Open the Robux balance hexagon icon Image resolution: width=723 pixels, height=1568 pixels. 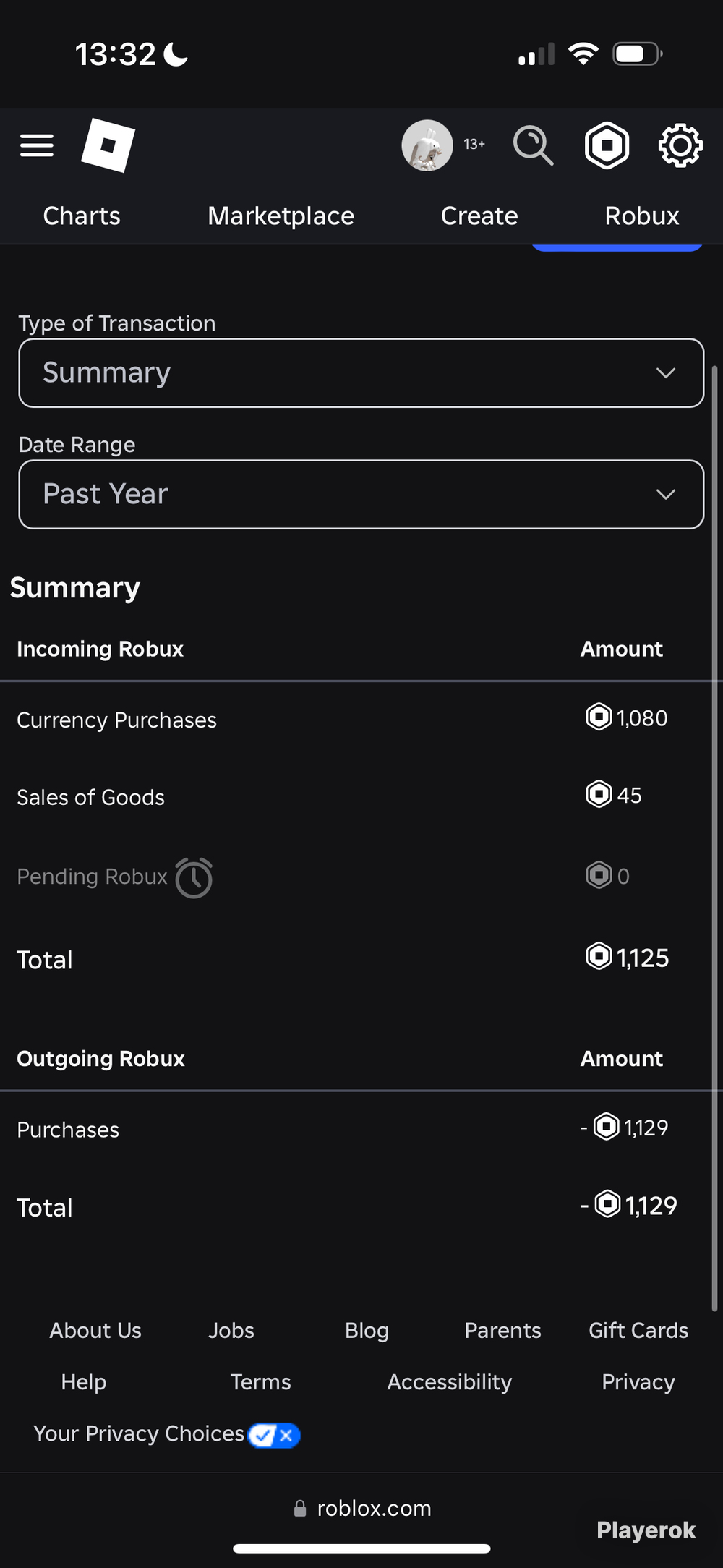607,145
